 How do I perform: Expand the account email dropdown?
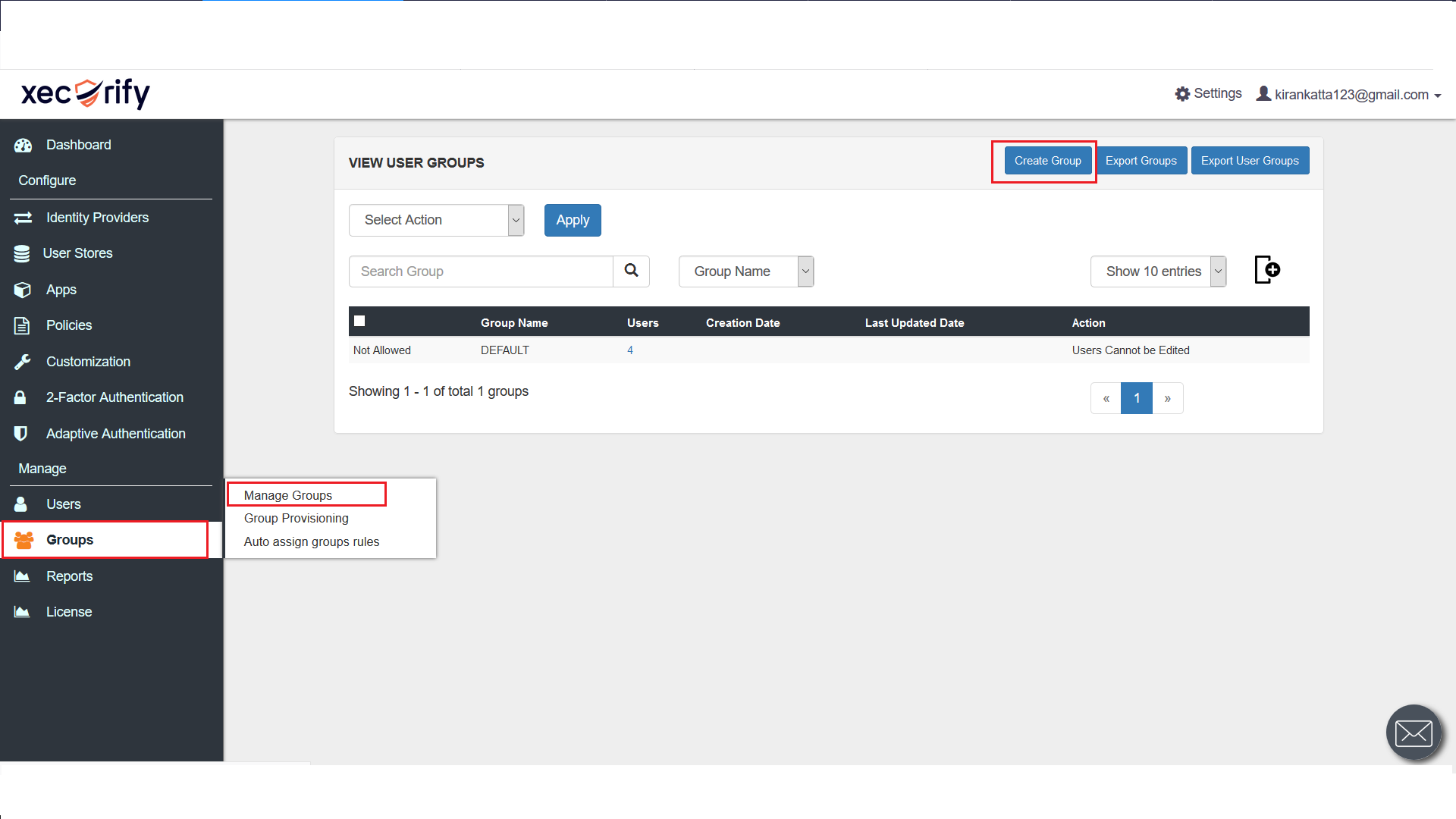coord(1359,95)
